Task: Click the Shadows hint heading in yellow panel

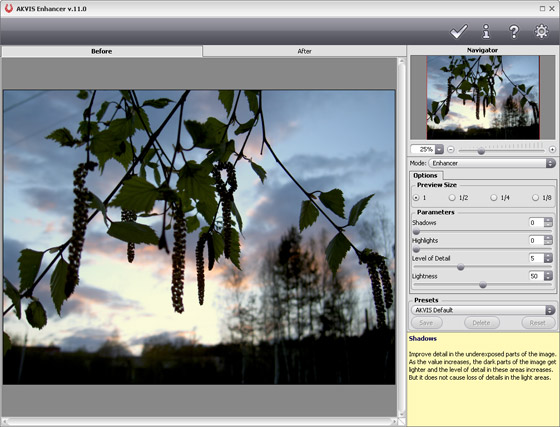Action: click(x=422, y=338)
